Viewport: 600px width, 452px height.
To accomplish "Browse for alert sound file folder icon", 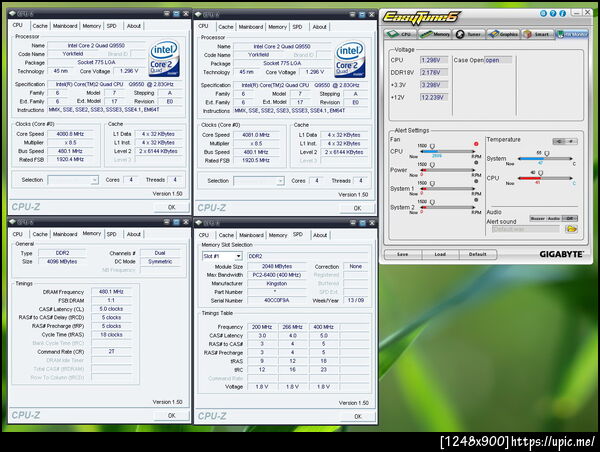I will pos(573,229).
